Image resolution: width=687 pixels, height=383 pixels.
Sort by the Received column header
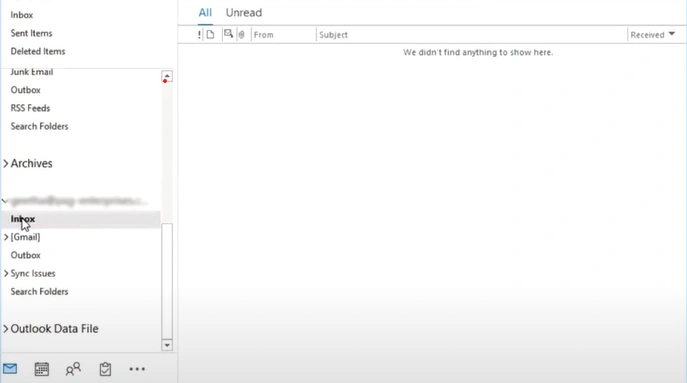pyautogui.click(x=648, y=35)
